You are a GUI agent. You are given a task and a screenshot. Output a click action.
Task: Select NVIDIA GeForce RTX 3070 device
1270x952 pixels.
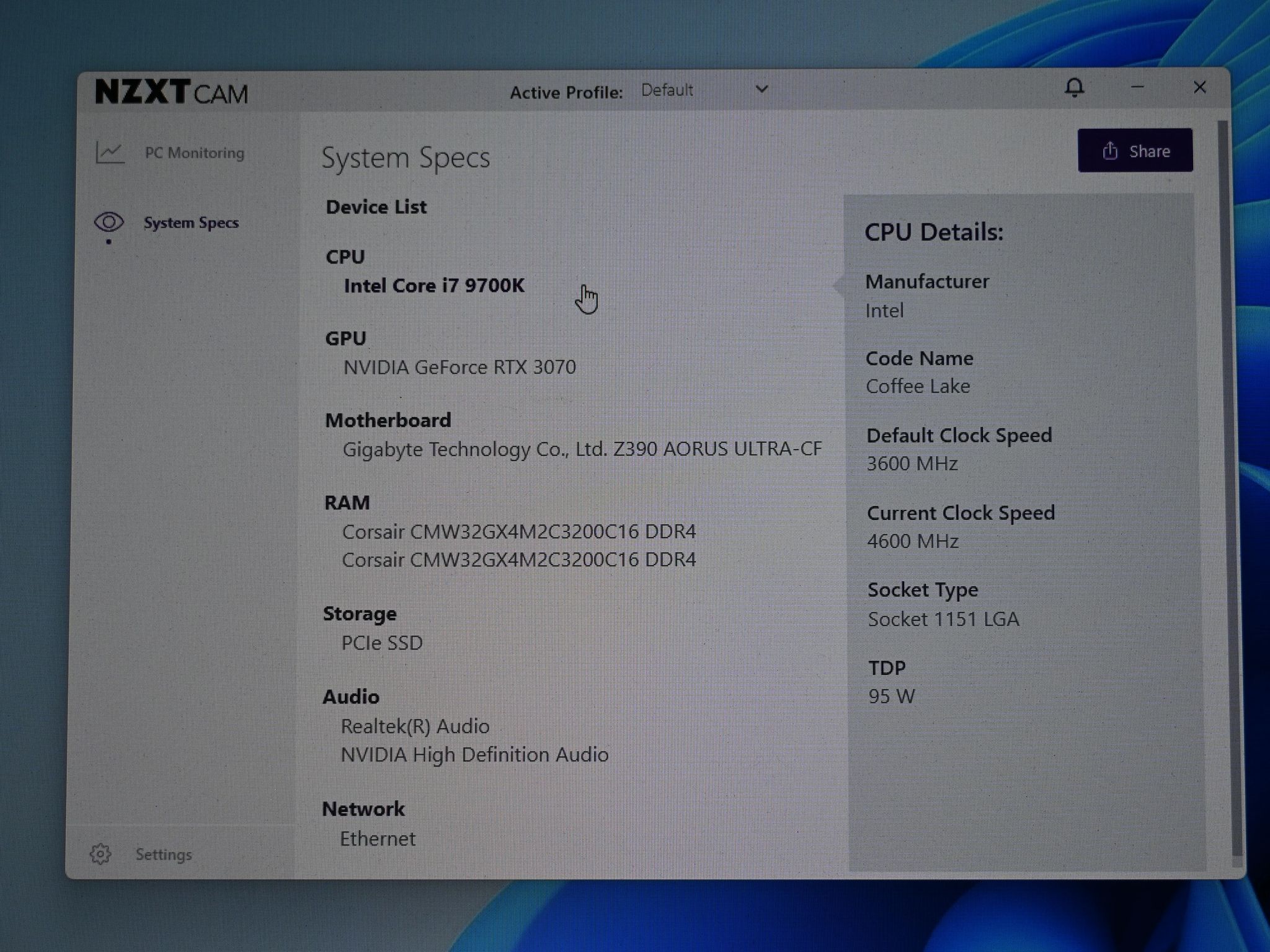tap(460, 367)
